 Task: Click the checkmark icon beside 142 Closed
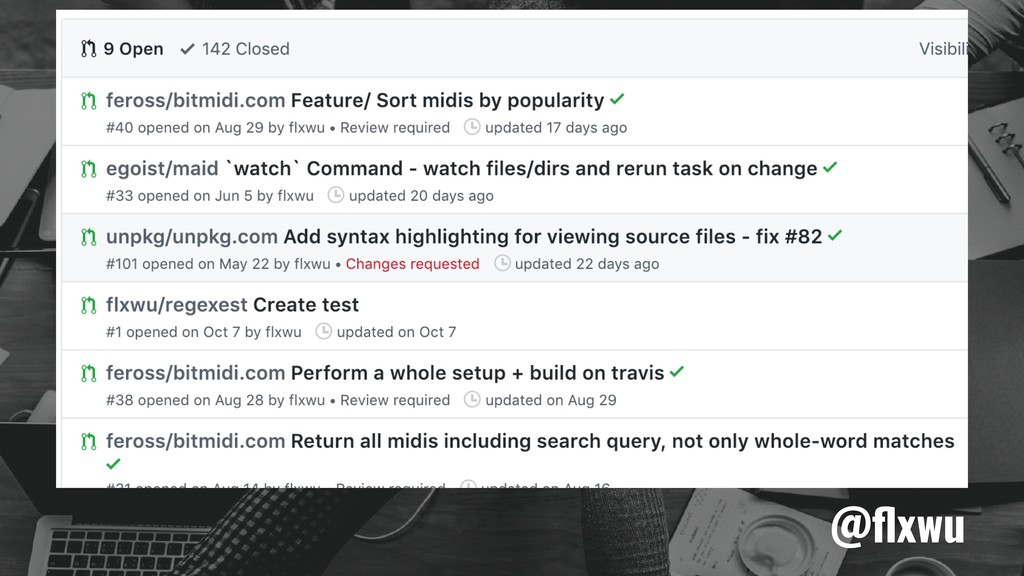point(187,49)
